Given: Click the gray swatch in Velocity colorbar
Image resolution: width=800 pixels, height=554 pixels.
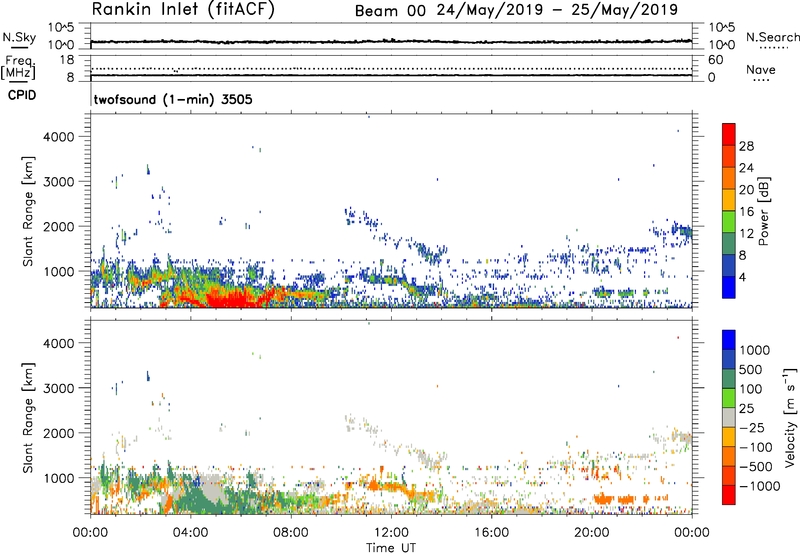Looking at the screenshot, I should coord(729,417).
